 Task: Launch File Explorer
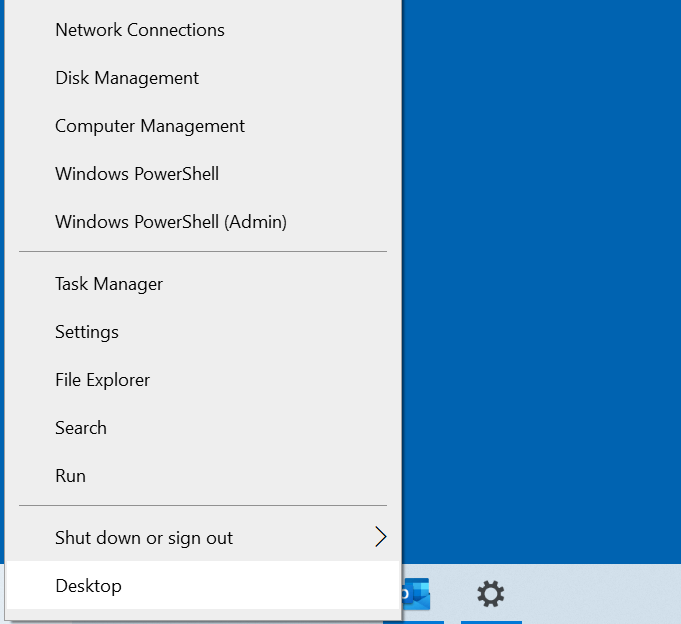(103, 380)
